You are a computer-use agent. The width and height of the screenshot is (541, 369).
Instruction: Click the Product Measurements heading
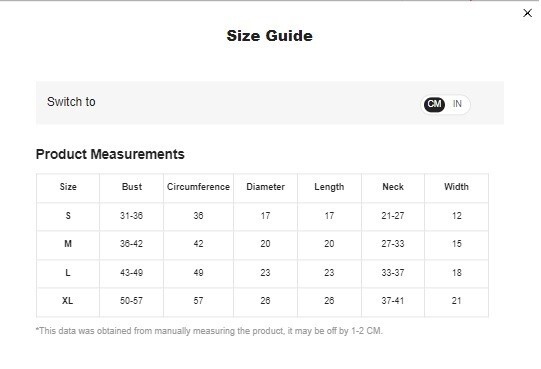(x=110, y=154)
